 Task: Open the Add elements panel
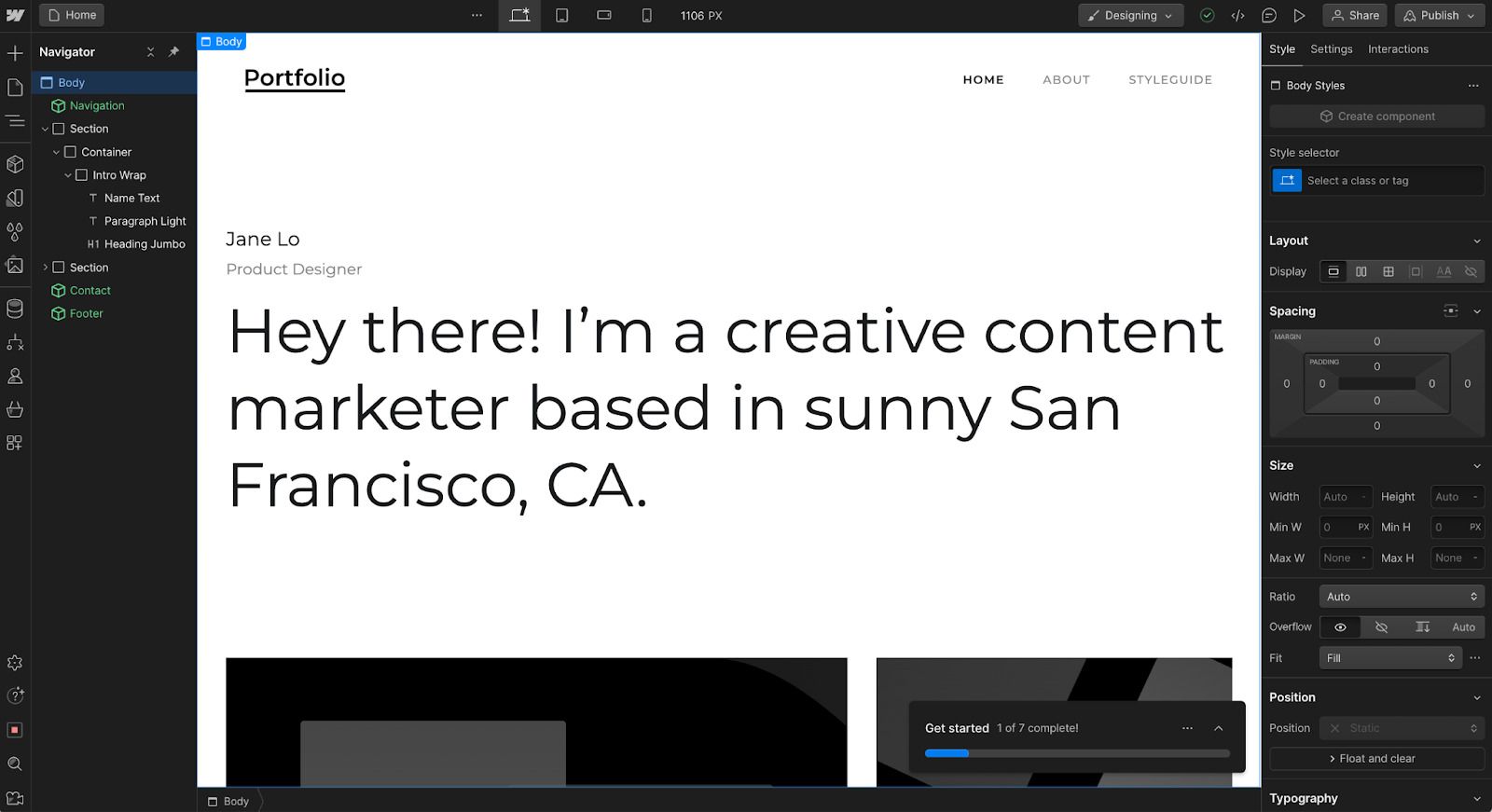(15, 53)
